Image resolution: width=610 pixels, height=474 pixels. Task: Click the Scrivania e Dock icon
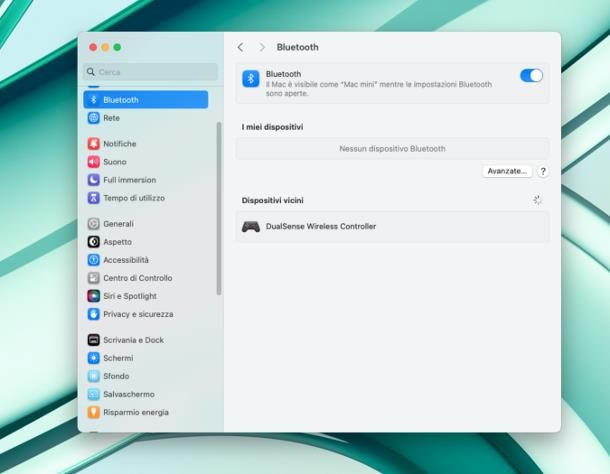93,340
